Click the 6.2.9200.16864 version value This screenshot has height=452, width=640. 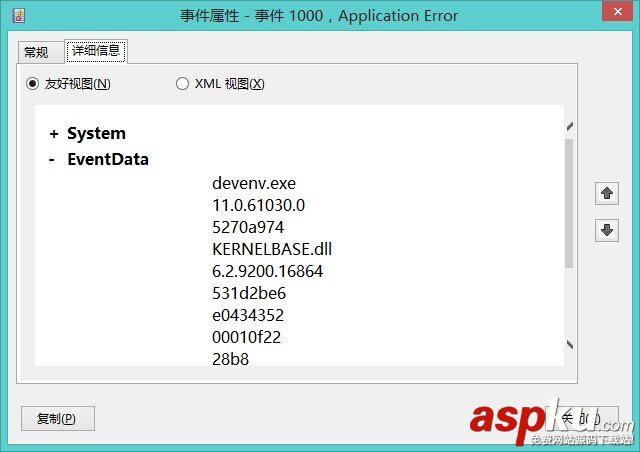[x=267, y=271]
